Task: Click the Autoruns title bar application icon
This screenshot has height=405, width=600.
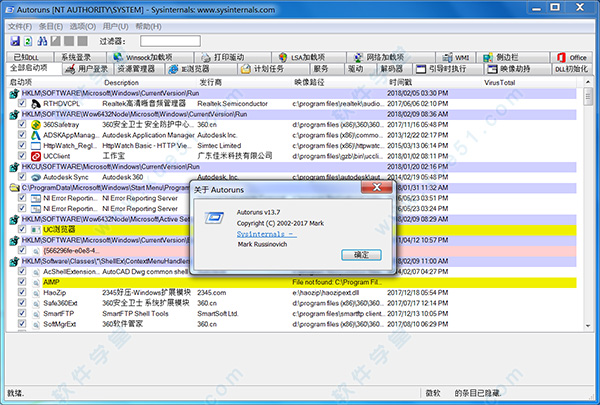Action: coord(9,9)
